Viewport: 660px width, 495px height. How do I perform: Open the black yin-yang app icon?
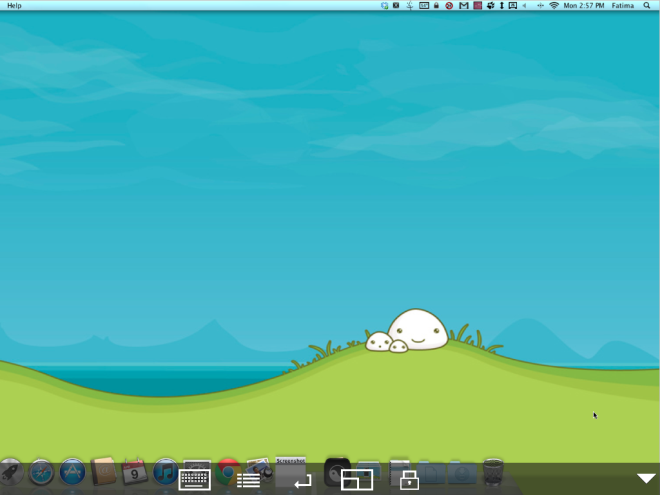[337, 471]
